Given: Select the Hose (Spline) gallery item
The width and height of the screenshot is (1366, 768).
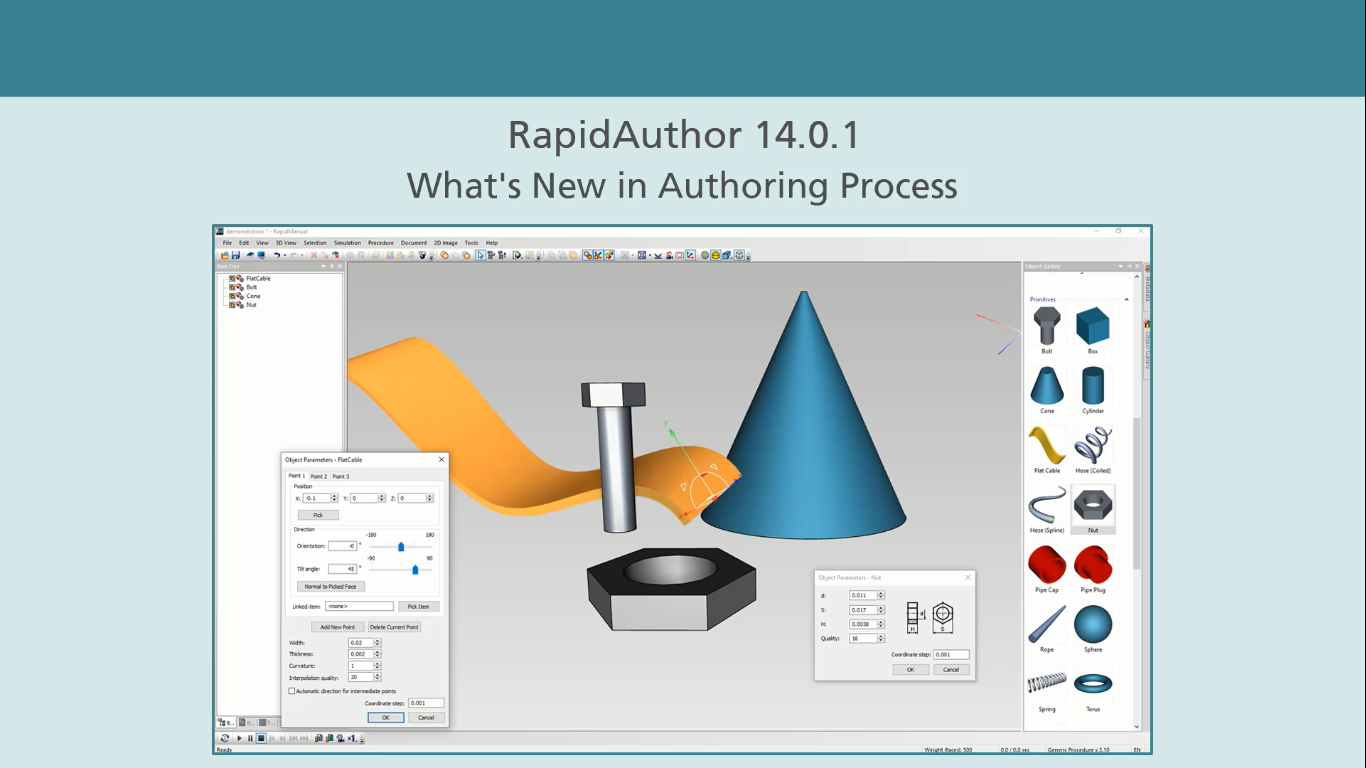Looking at the screenshot, I should (x=1047, y=510).
